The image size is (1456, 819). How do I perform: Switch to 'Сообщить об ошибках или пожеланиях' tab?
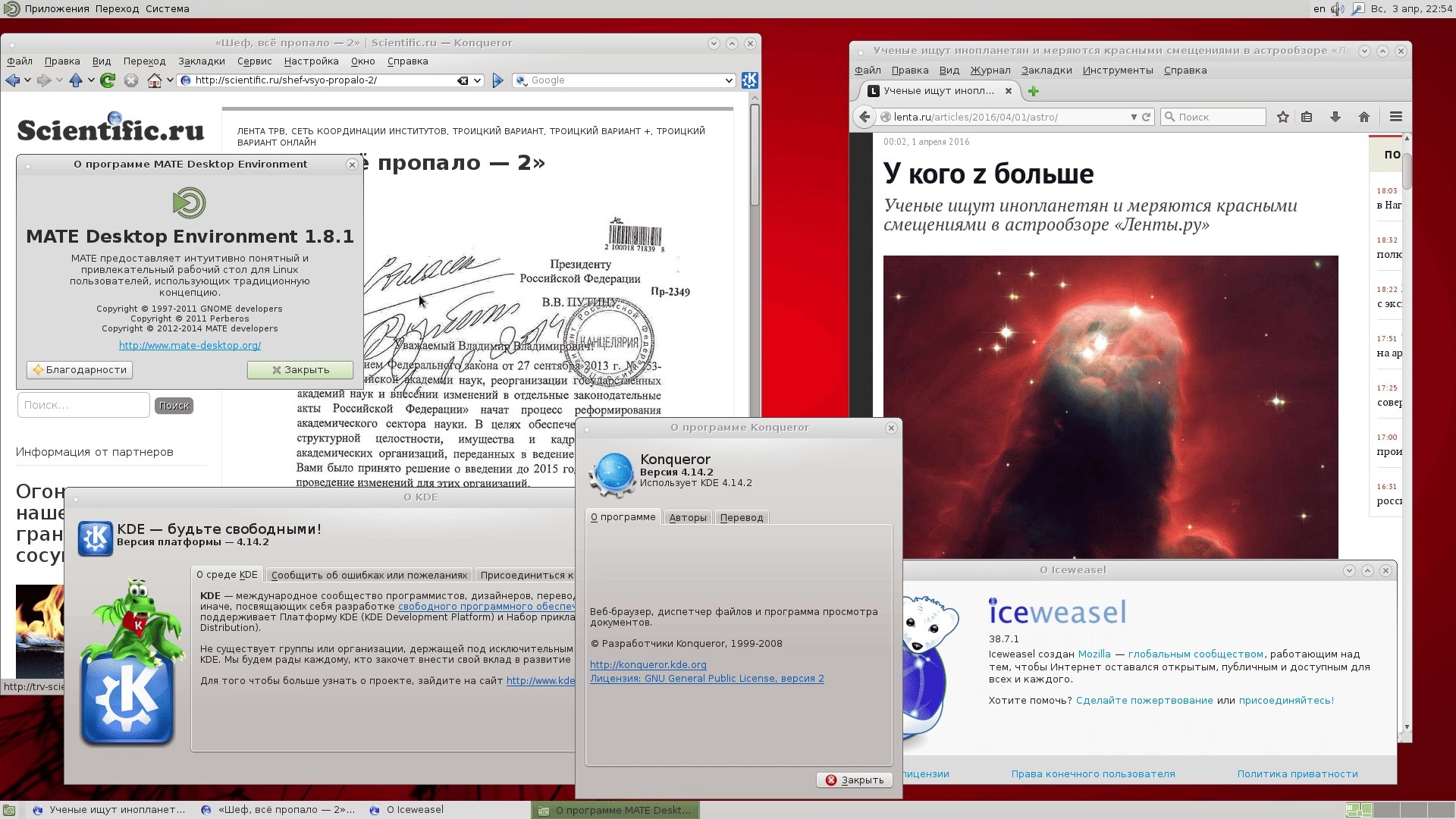tap(369, 576)
